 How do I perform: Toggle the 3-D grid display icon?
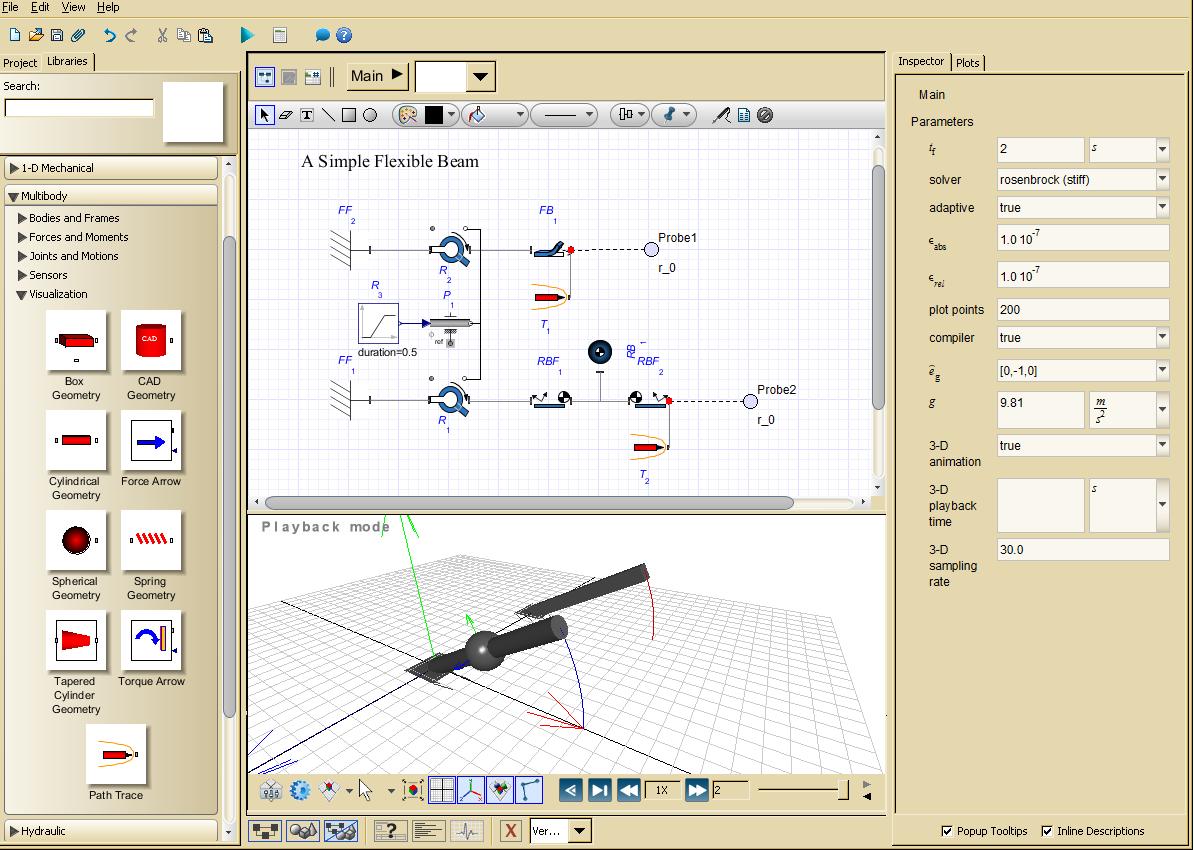click(441, 791)
